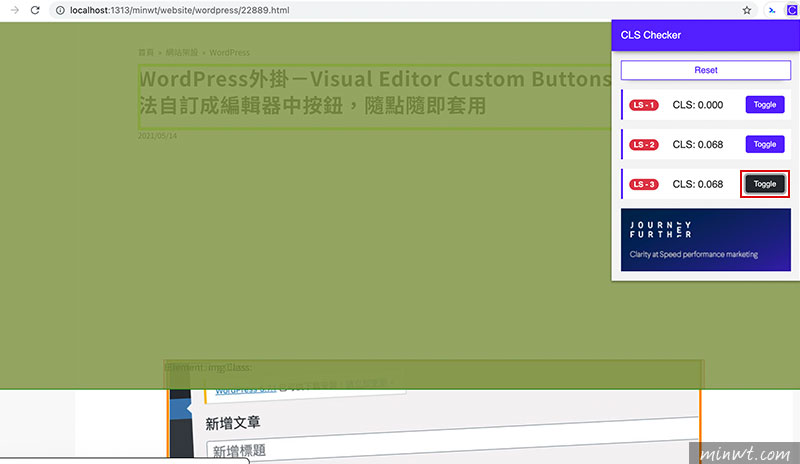Click the CLS Checker panel title
Screen dimensions: 800x464
coord(651,35)
